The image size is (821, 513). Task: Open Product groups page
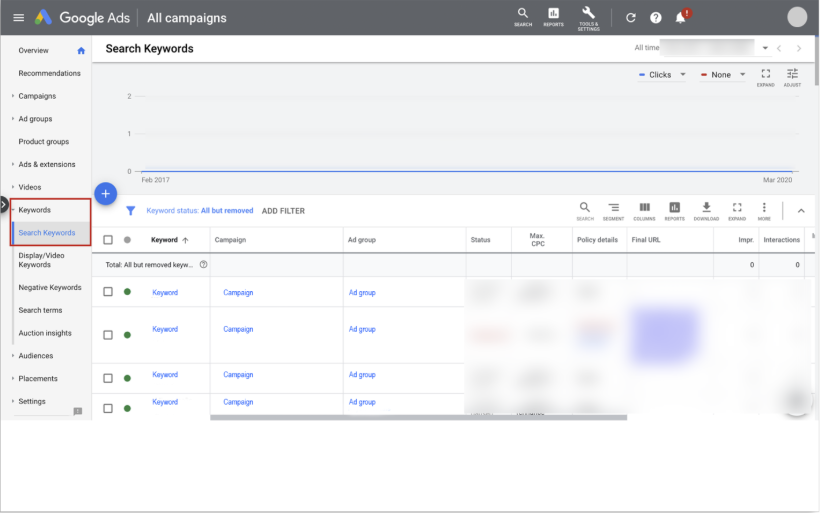point(44,142)
